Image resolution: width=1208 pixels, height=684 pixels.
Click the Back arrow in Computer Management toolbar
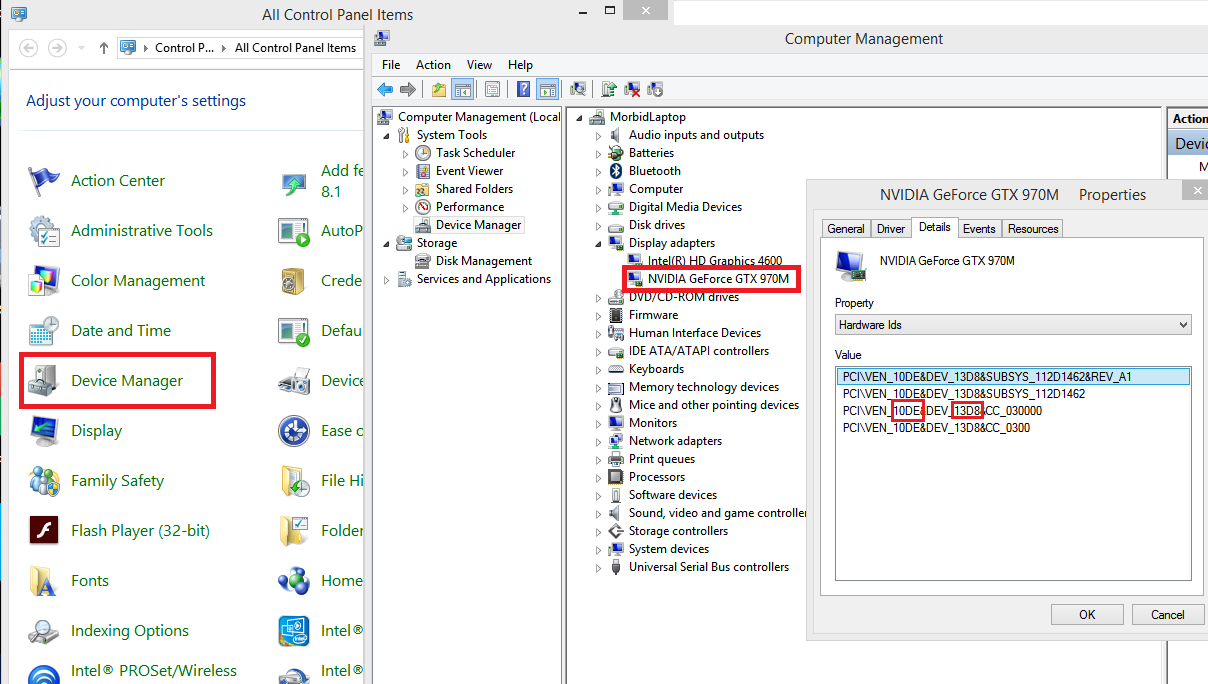pos(385,89)
